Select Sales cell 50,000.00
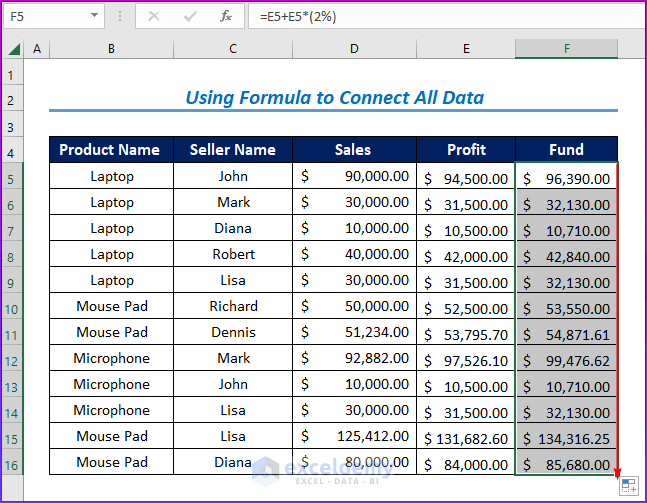The width and height of the screenshot is (647, 503). (354, 306)
